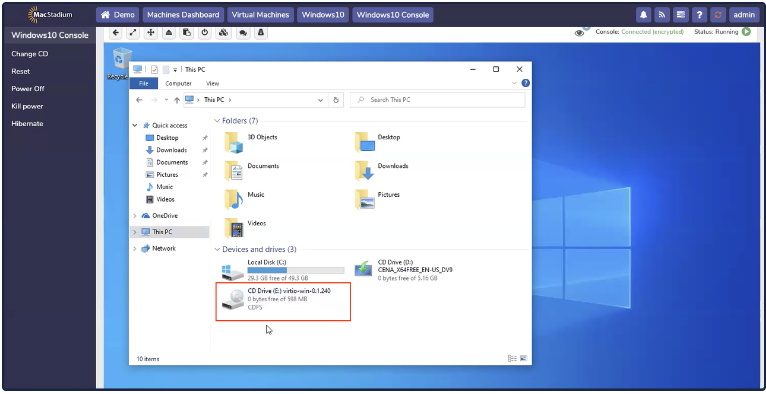Image resolution: width=766 pixels, height=394 pixels.
Task: Open Windows10 Console breadcrumb tab
Action: (x=393, y=15)
